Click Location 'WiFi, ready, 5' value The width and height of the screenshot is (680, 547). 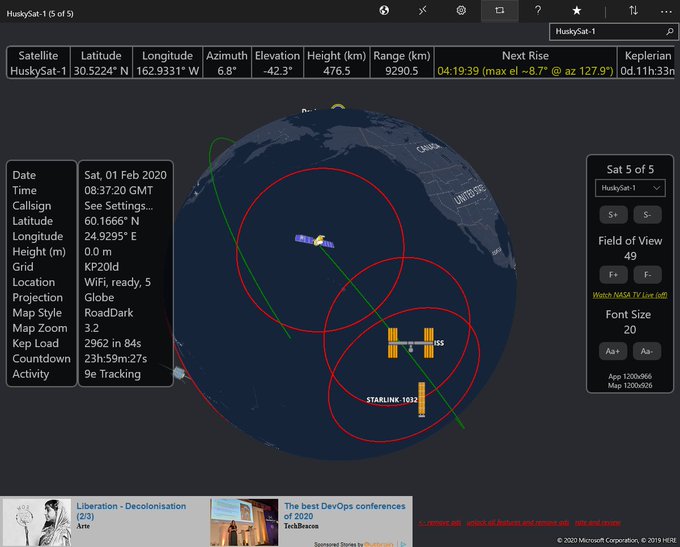click(118, 282)
